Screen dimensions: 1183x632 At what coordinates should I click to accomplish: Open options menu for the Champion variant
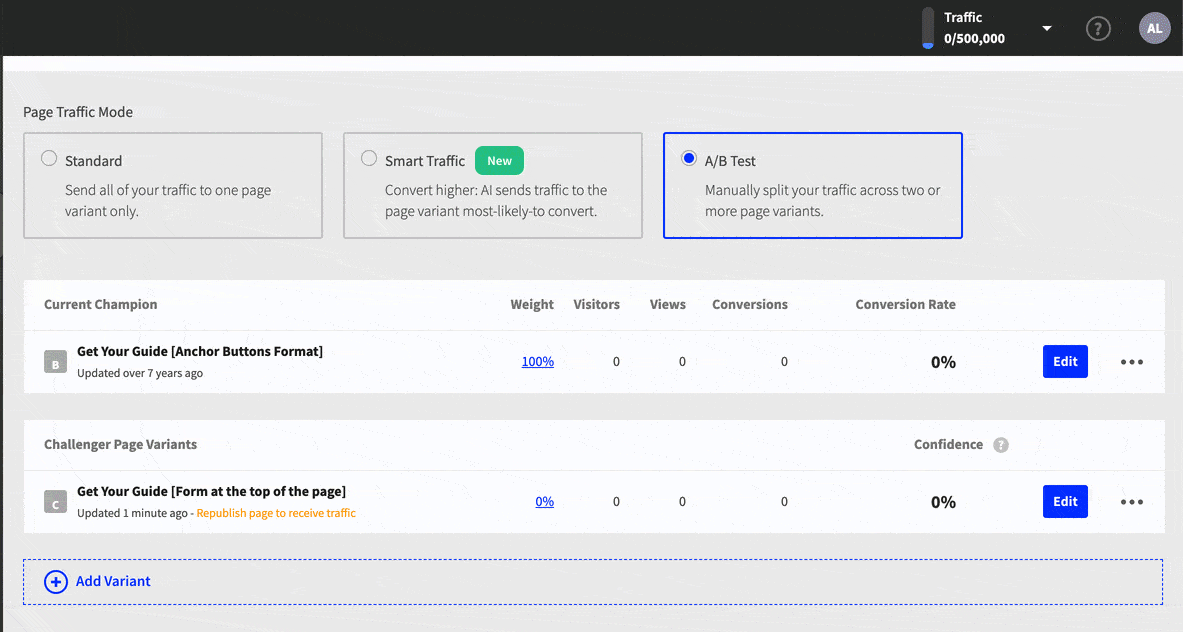[1131, 361]
